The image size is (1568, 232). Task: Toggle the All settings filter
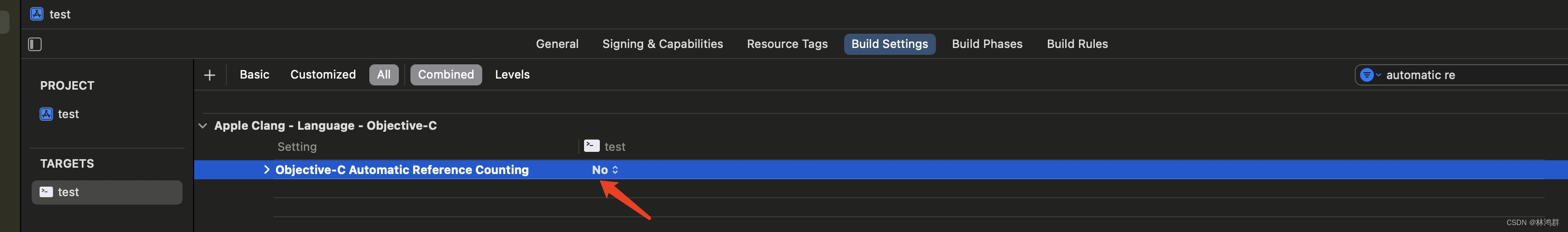pos(384,75)
